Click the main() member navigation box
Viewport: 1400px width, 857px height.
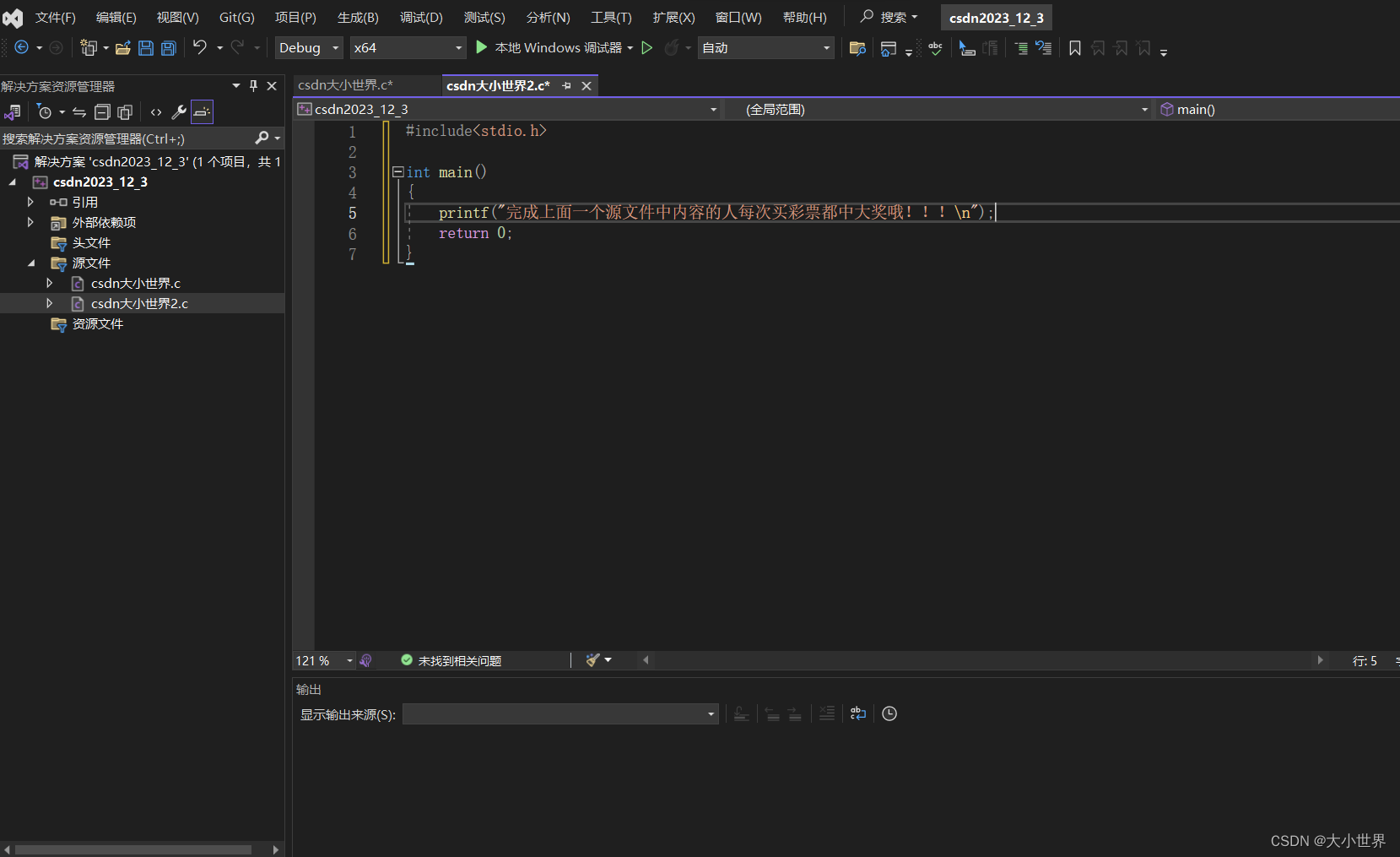pyautogui.click(x=1278, y=110)
